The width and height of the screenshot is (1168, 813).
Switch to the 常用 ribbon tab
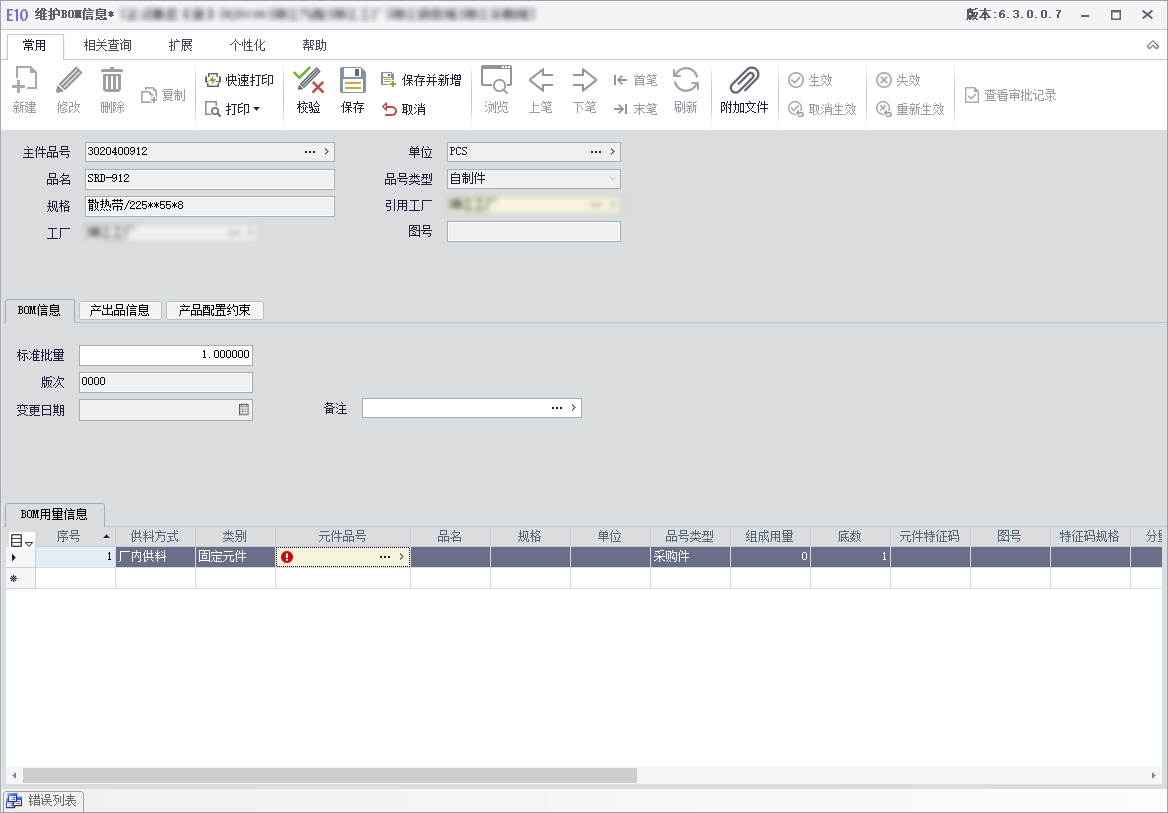[x=34, y=45]
